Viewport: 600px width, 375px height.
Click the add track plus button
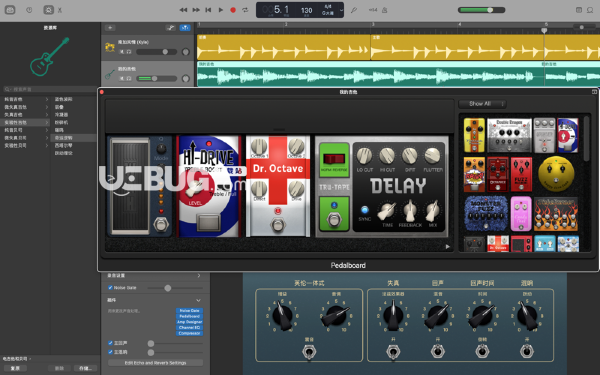tap(110, 28)
